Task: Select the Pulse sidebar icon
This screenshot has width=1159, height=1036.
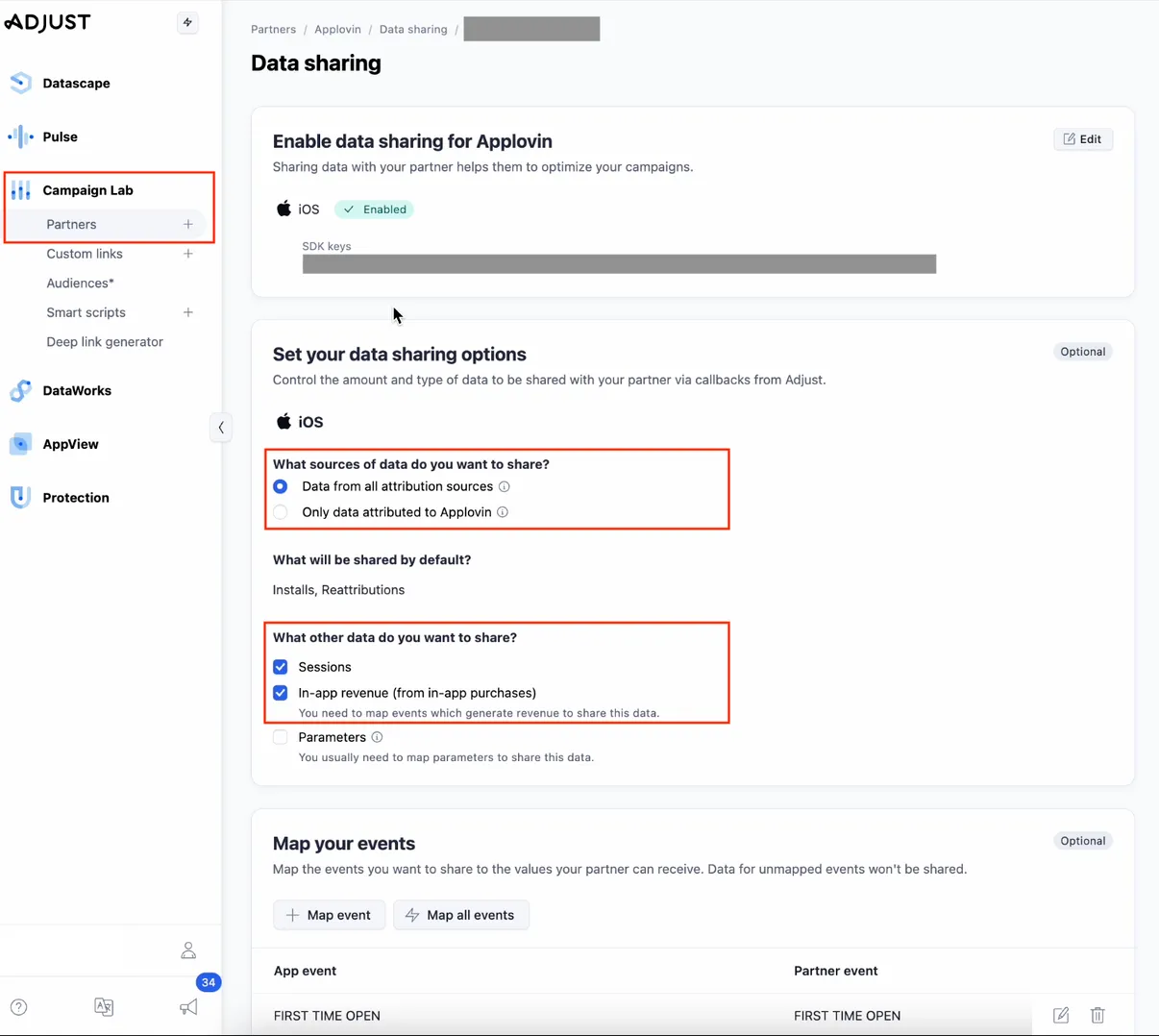Action: click(19, 136)
